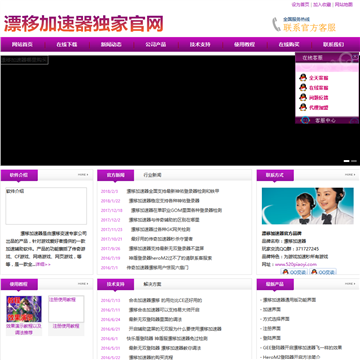Open the 登陆界面 product link
Image resolution: width=360 pixels, height=360 pixels.
click(x=271, y=338)
